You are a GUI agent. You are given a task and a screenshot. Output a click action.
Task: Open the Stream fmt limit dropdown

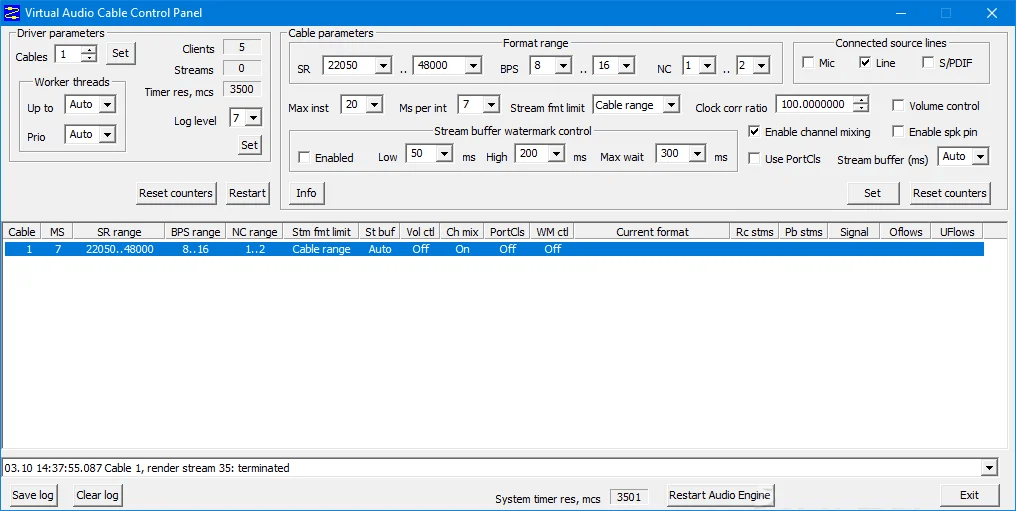point(671,104)
